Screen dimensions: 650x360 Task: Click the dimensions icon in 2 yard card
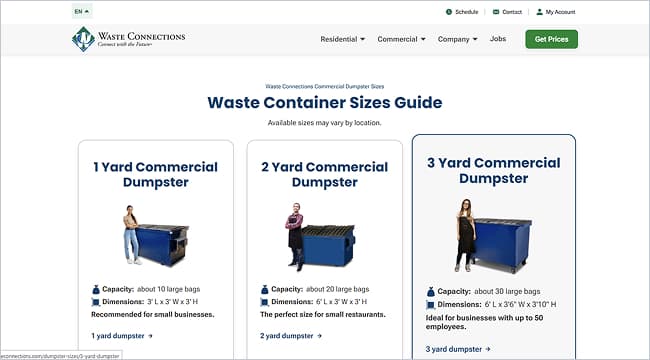coord(264,302)
